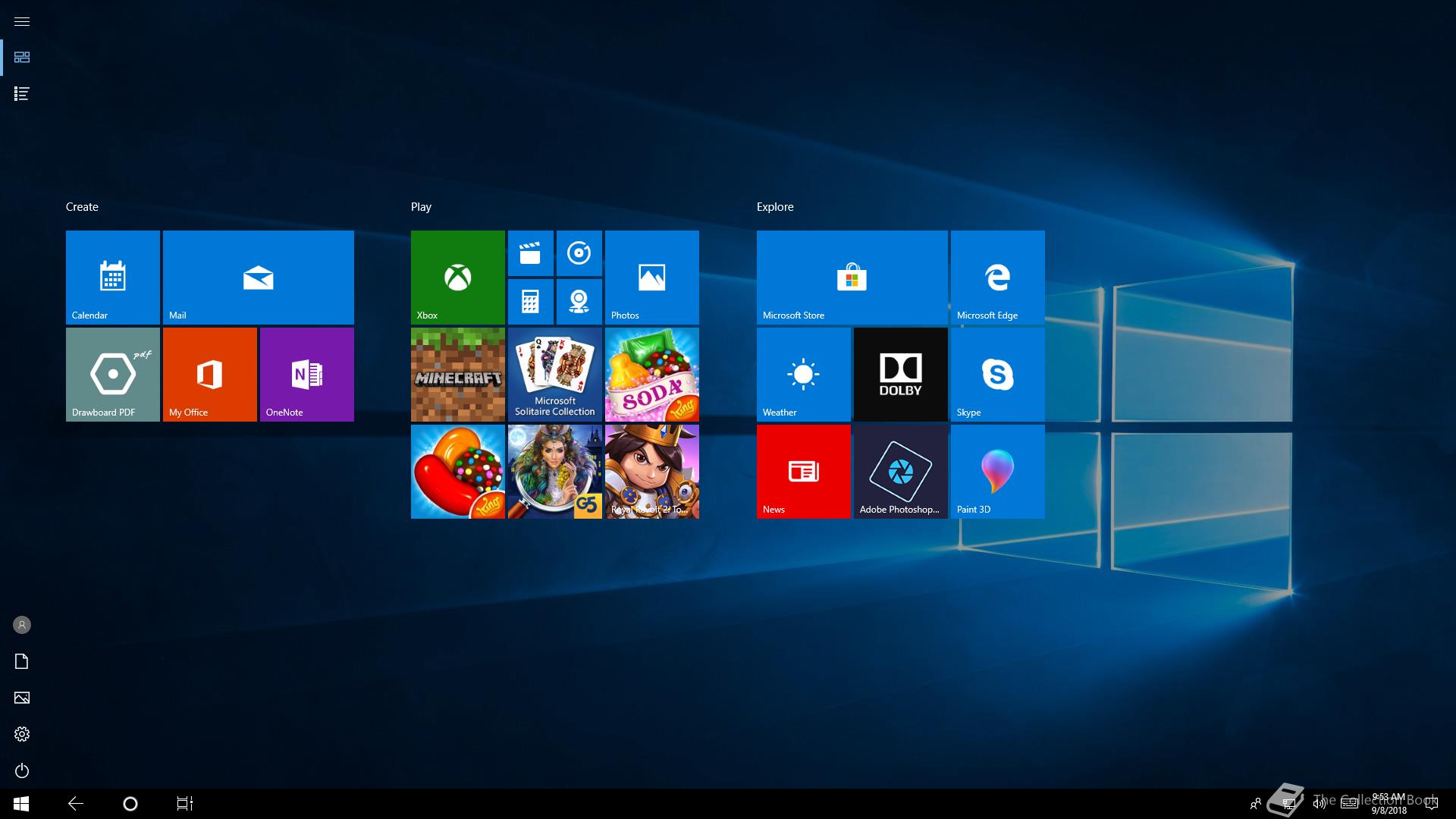Show pinned tiles view
This screenshot has height=819, width=1456.
22,58
